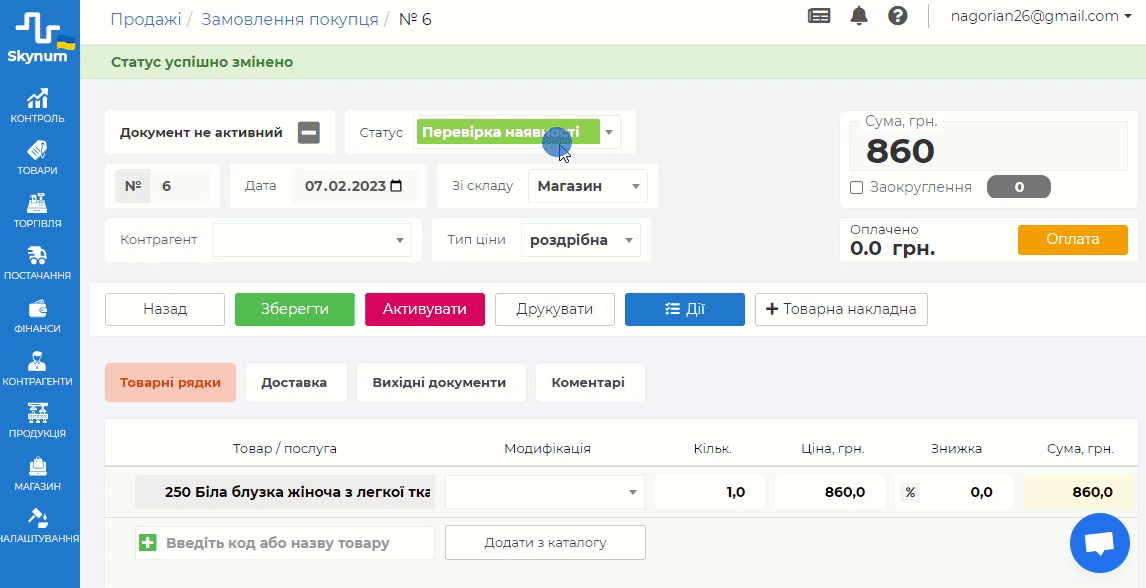Click the list icon in the header

819,16
